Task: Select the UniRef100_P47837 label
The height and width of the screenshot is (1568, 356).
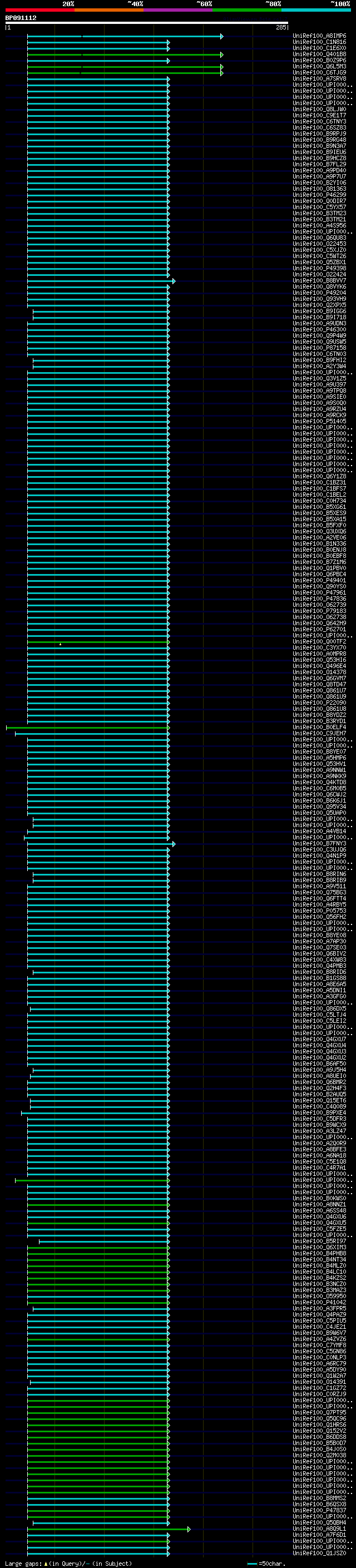Action: (319, 1510)
